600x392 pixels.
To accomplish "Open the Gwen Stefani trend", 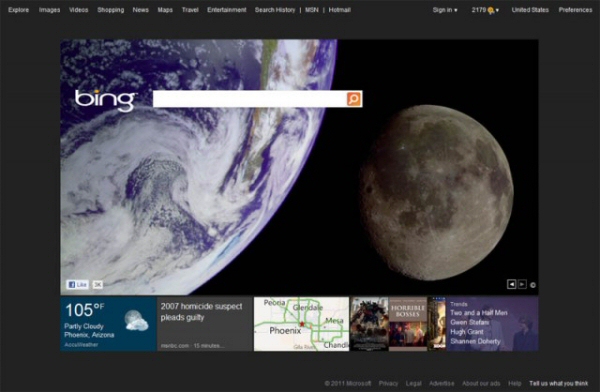I will click(470, 322).
